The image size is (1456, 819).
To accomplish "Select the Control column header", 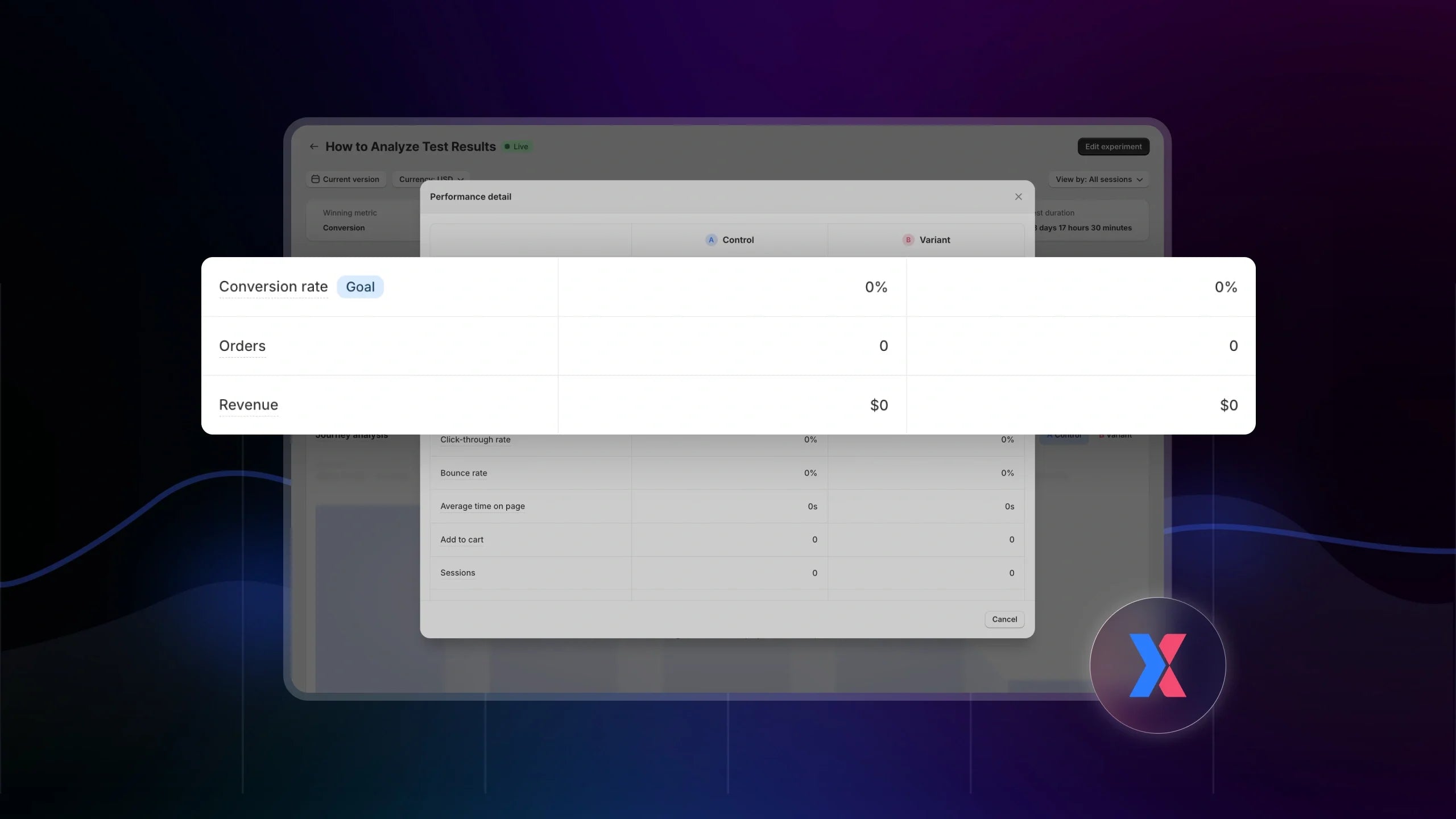I will point(730,240).
